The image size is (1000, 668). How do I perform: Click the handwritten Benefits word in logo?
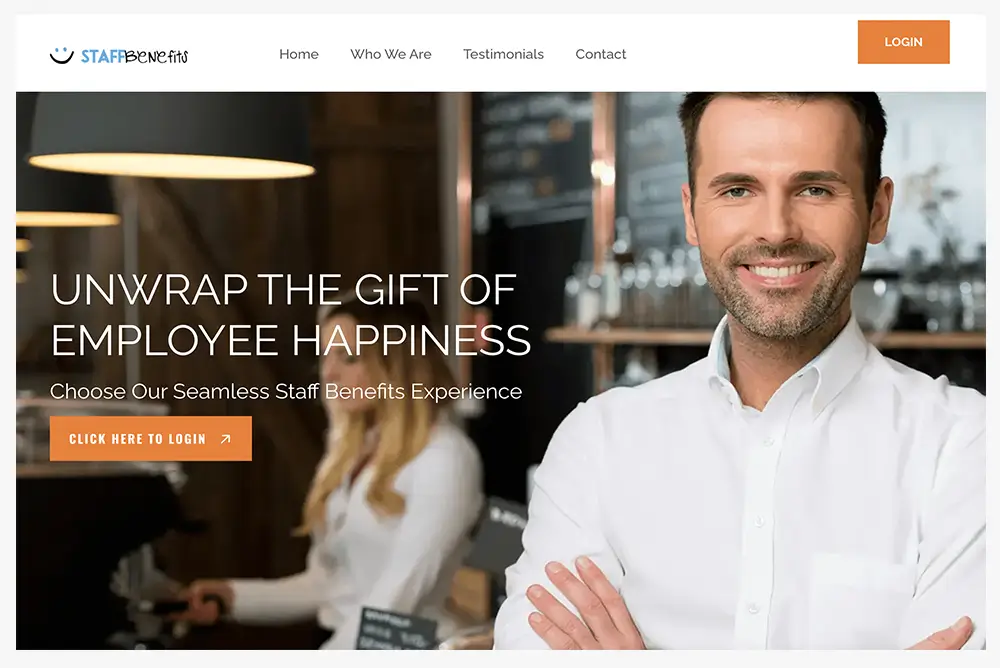(157, 57)
